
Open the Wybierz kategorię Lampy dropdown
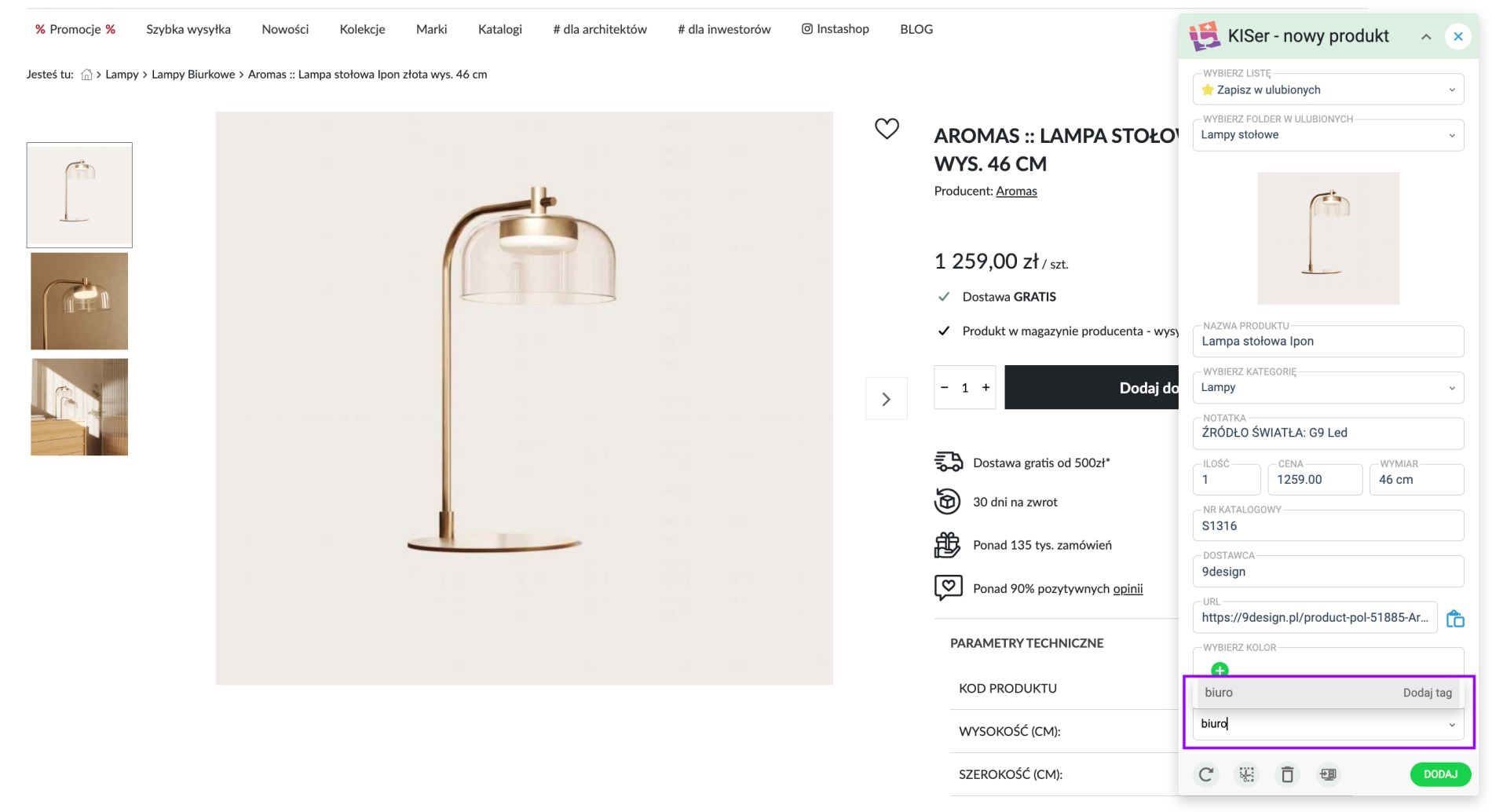point(1328,388)
